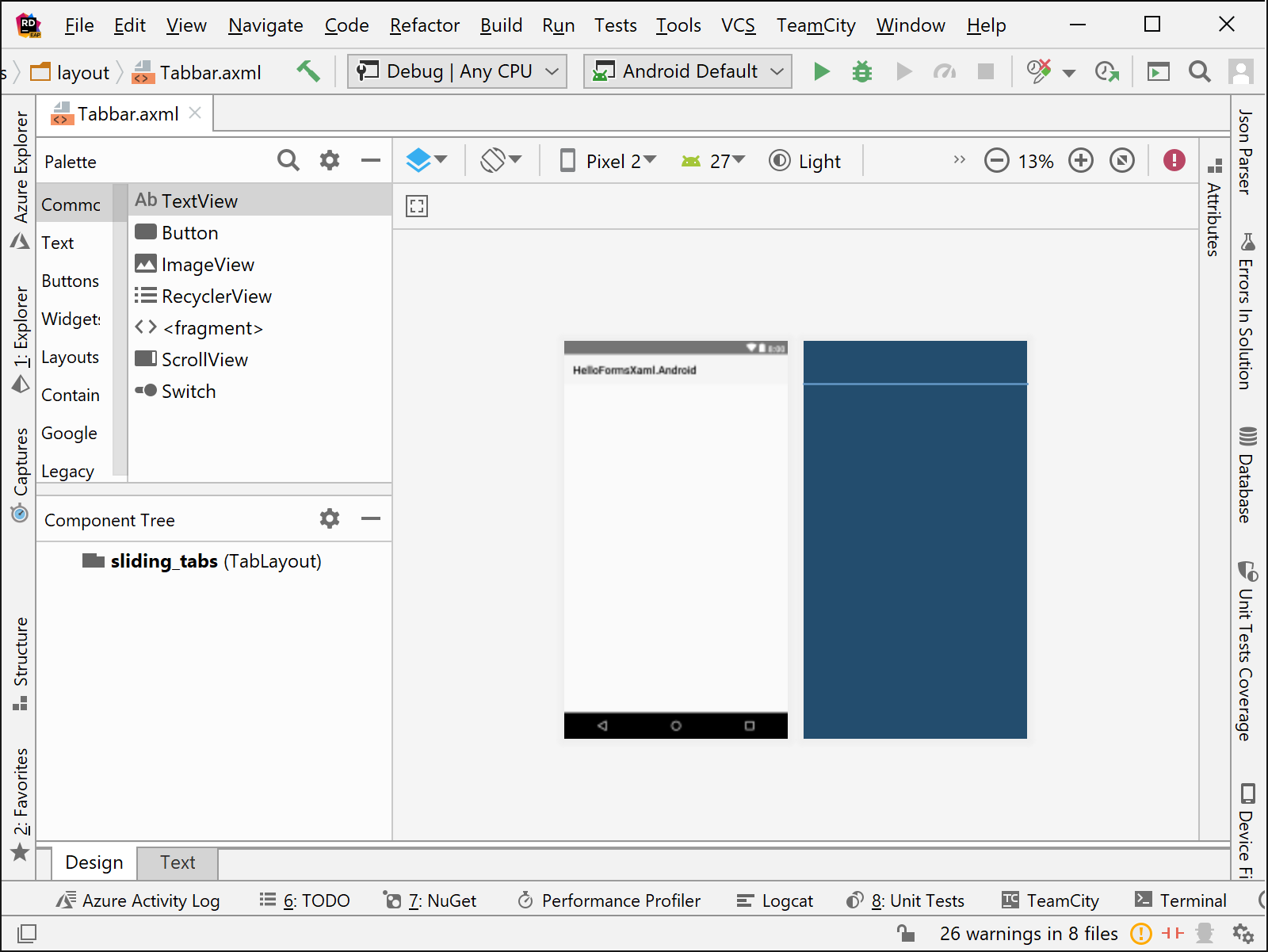Screen dimensions: 1268x952
Task: Show rendering errors via the red error icon
Action: point(1174,160)
